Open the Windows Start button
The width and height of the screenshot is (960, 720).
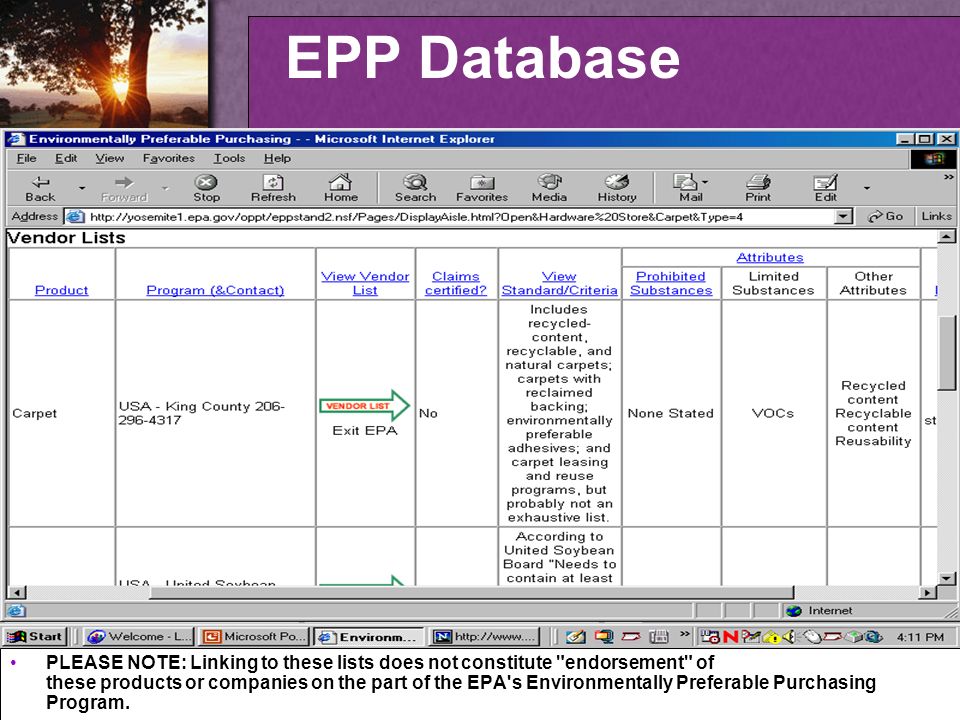pyautogui.click(x=34, y=637)
